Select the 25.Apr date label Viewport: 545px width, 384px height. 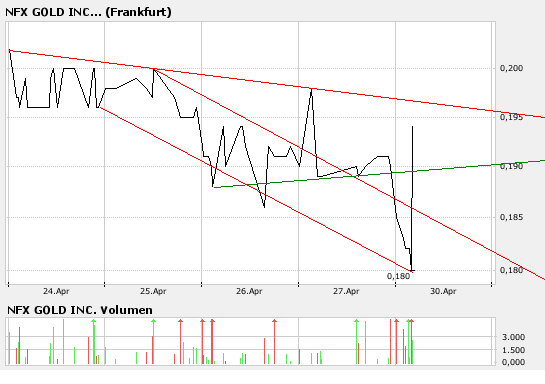coord(153,291)
